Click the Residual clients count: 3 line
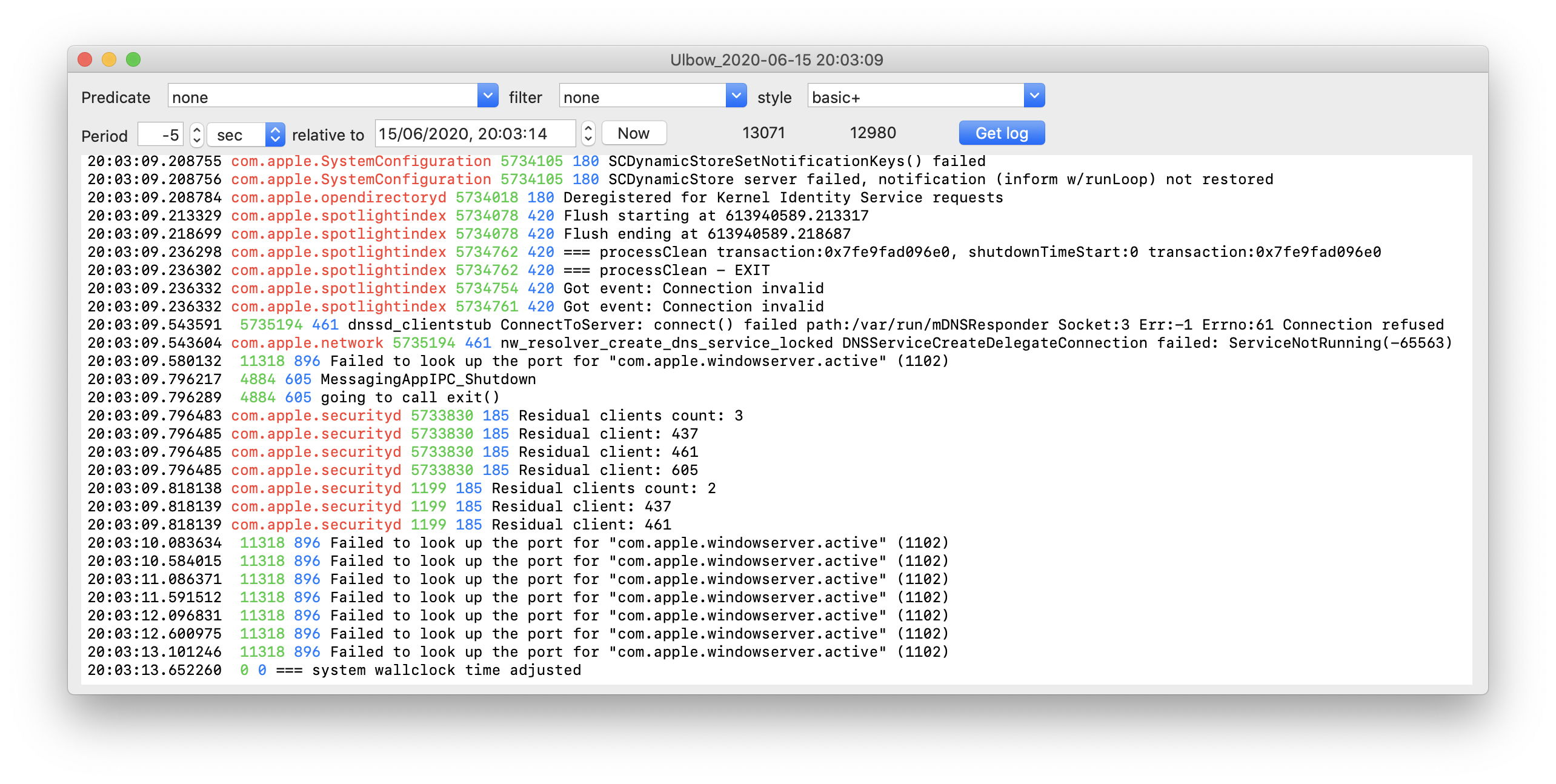The height and width of the screenshot is (784, 1556). 630,416
